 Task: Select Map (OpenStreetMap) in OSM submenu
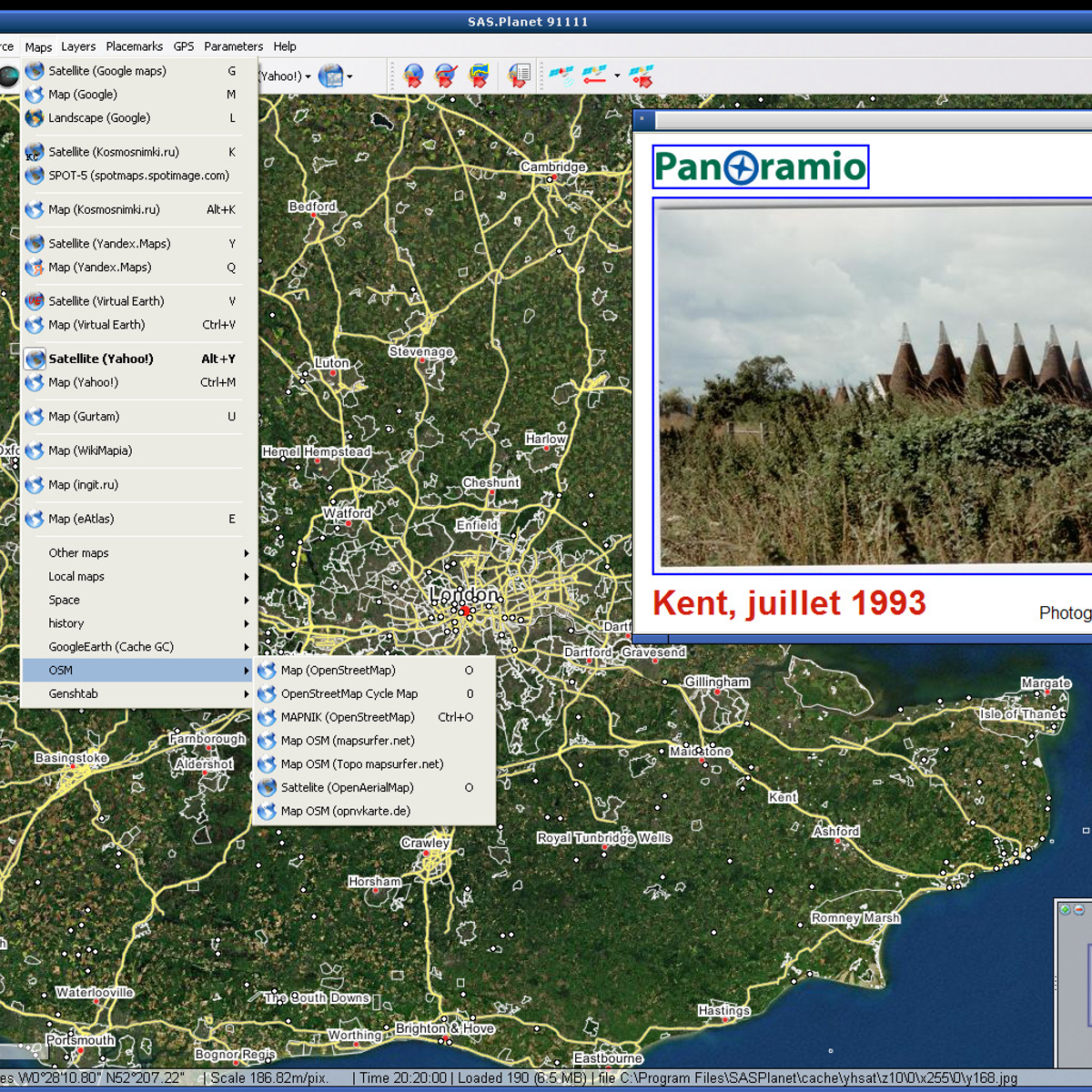374,671
